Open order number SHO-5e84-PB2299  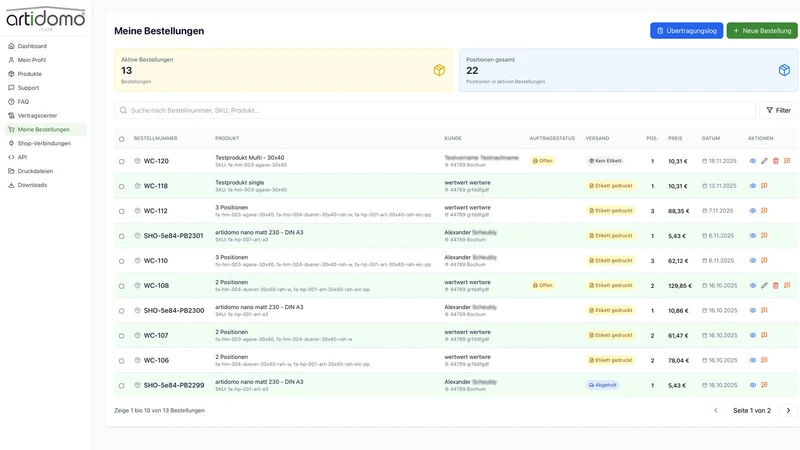[173, 385]
